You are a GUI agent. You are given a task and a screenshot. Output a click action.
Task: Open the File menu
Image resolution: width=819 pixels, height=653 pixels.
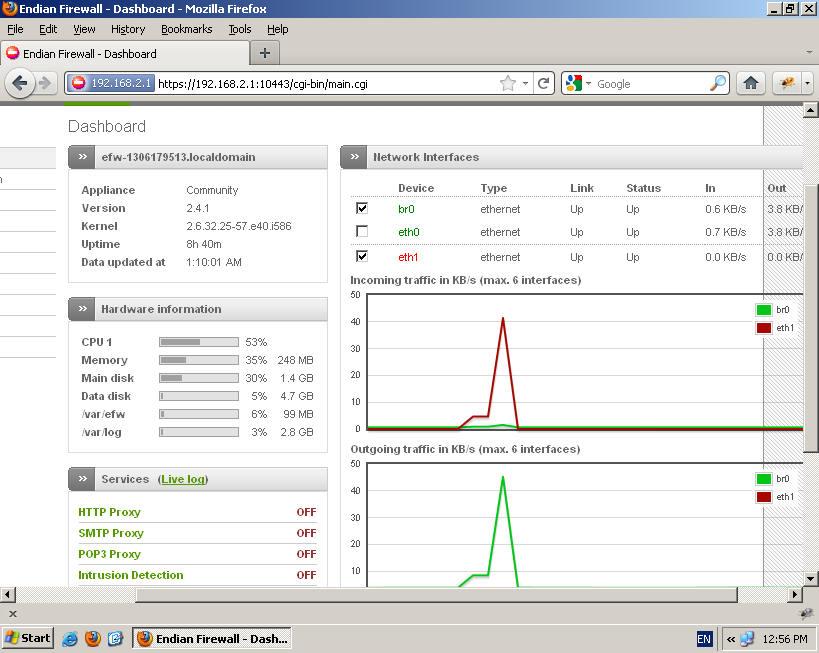click(15, 29)
